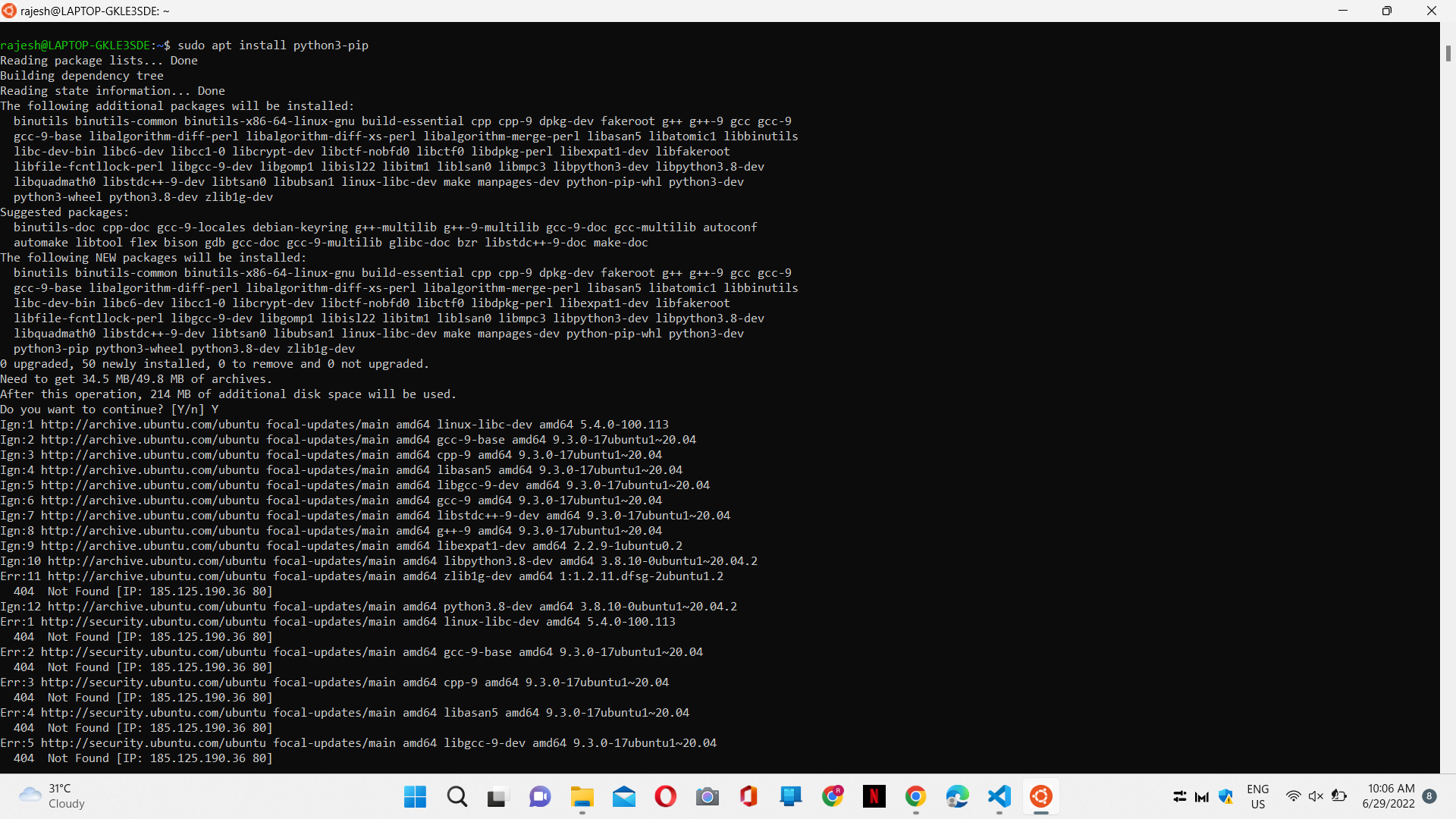1456x819 pixels.
Task: Open the ENG US language switcher
Action: pyautogui.click(x=1258, y=796)
